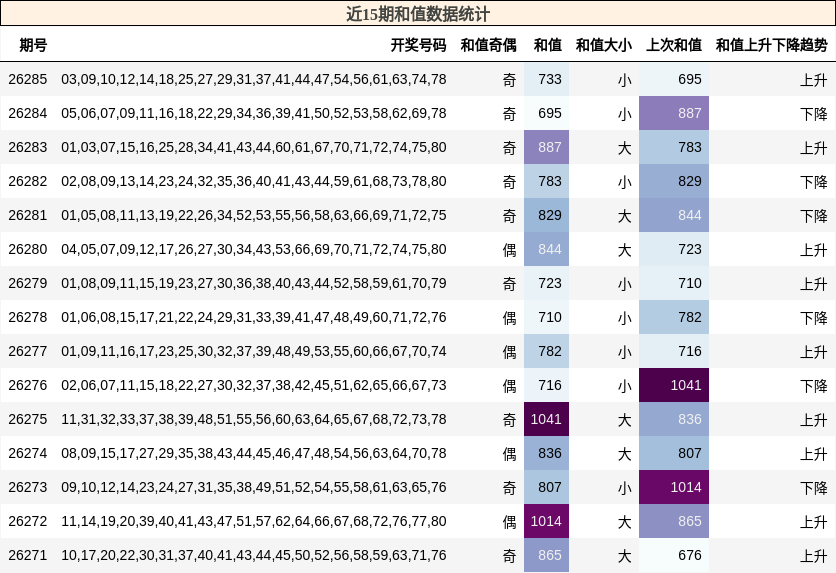836x573 pixels.
Task: Click 上次和值 cell 695 in row 26285
Action: (674, 79)
